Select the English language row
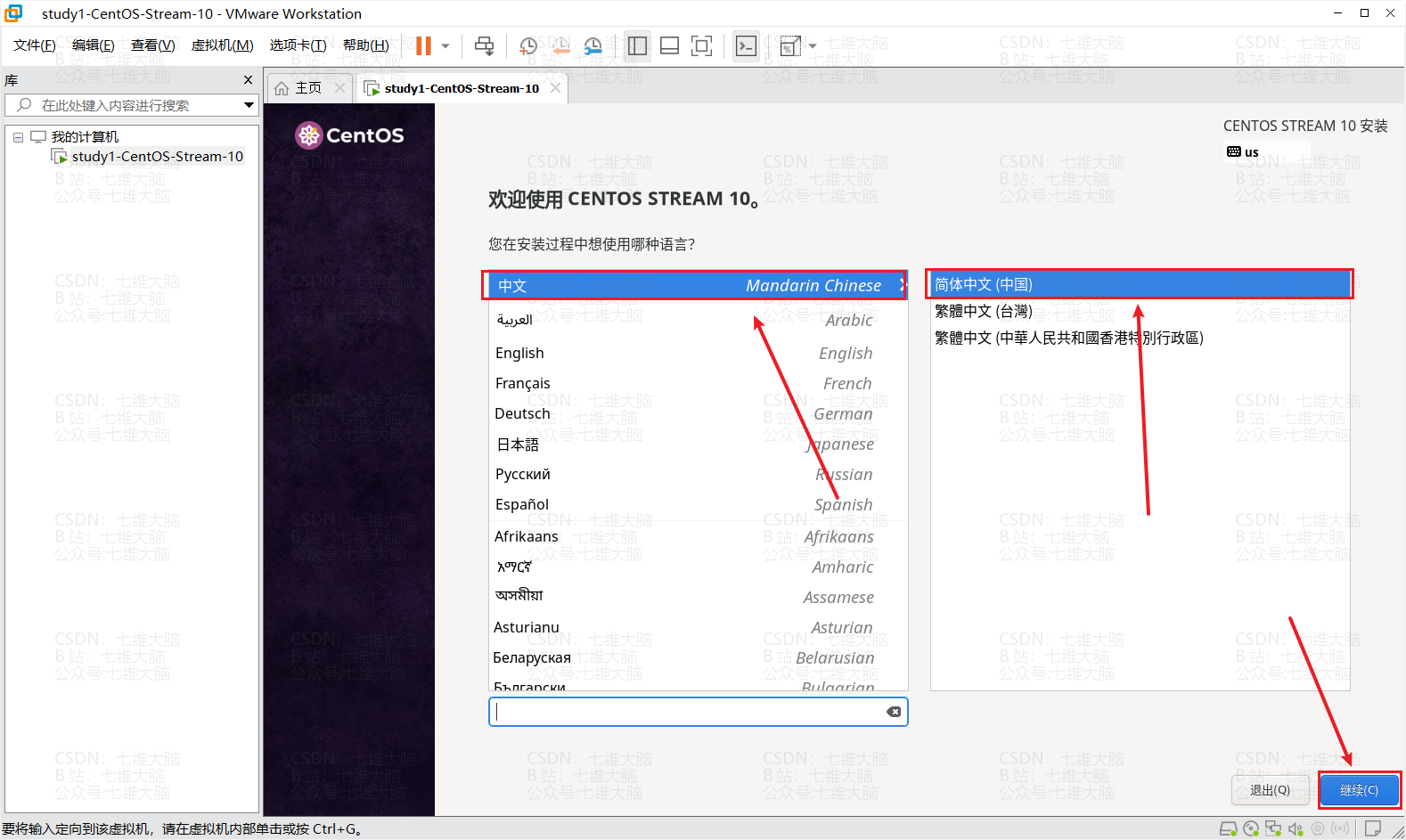The image size is (1406, 840). click(698, 353)
